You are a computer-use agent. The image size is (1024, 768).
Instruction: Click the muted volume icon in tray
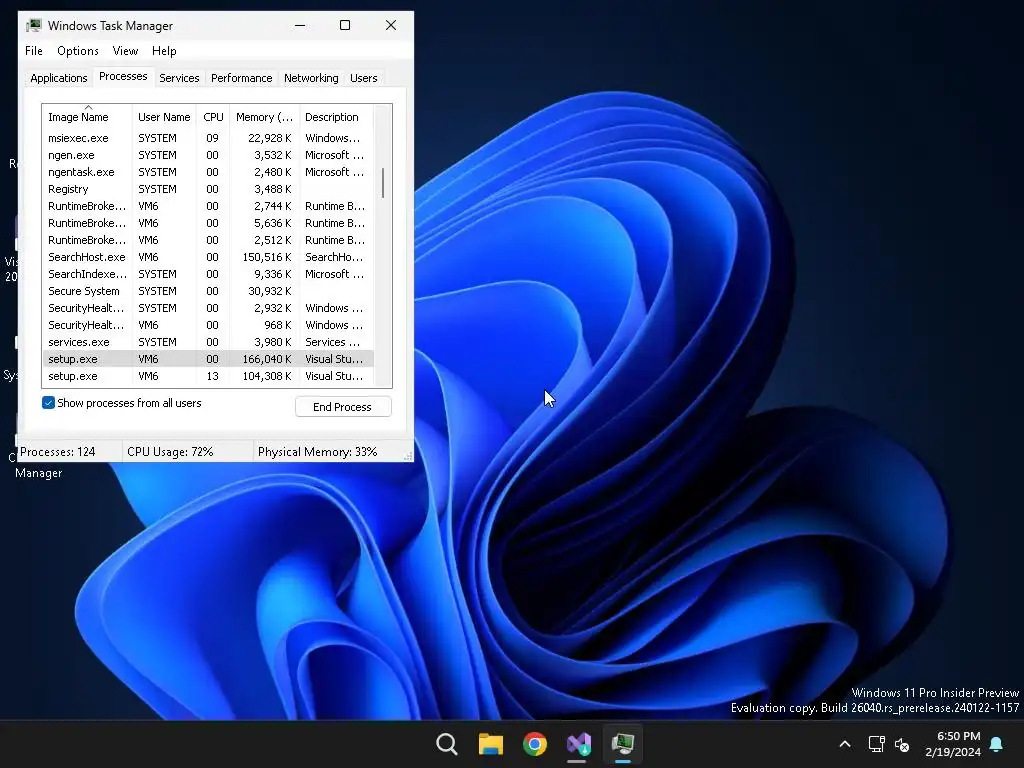tap(903, 744)
